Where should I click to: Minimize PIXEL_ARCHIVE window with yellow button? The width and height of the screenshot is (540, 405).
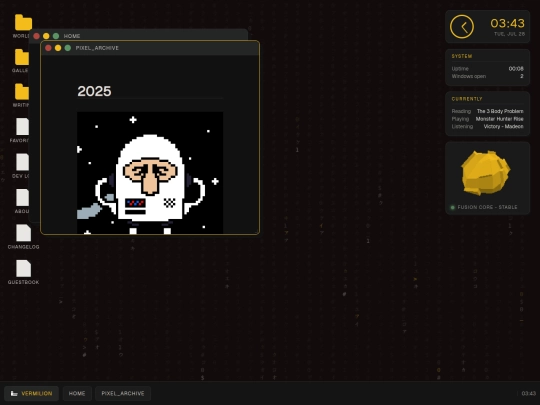tap(58, 48)
